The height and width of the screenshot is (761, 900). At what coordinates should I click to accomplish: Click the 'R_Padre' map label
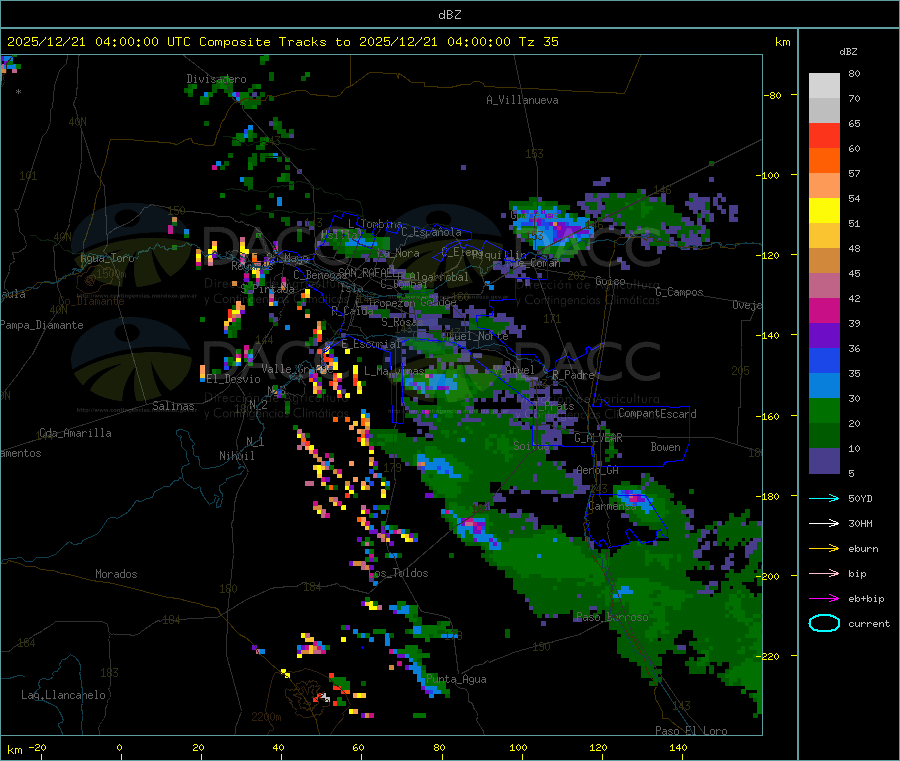[x=573, y=375]
